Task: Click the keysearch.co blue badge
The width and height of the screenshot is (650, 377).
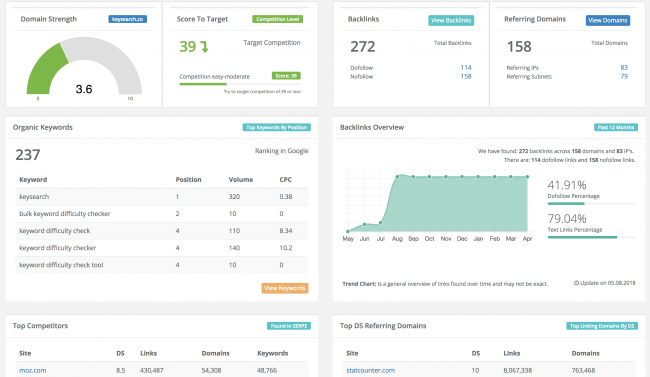Action: coord(128,19)
